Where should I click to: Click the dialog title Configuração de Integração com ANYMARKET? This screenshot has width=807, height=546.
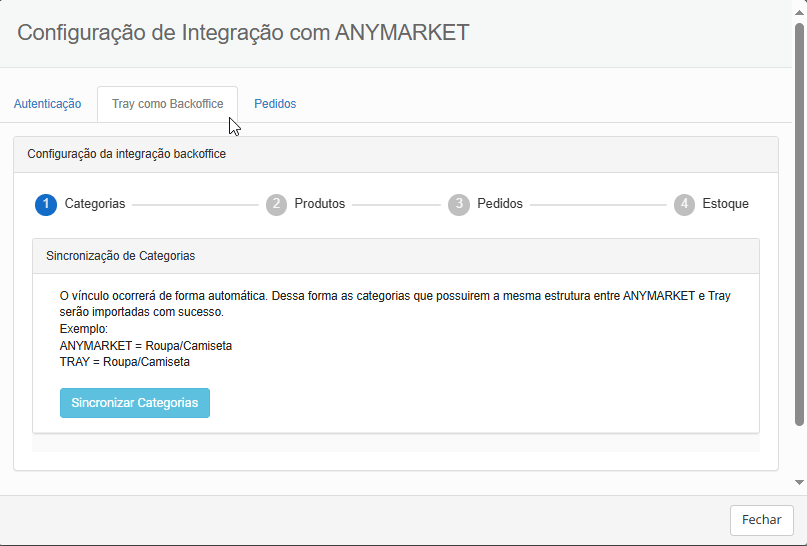coord(243,32)
